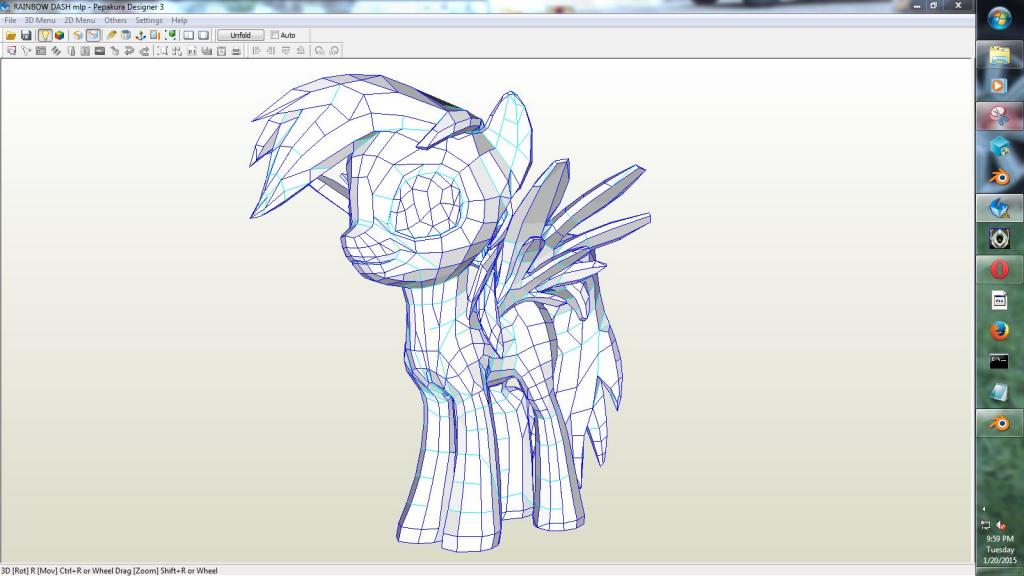Enable the Auto checkbox
The image size is (1024, 576).
[274, 35]
